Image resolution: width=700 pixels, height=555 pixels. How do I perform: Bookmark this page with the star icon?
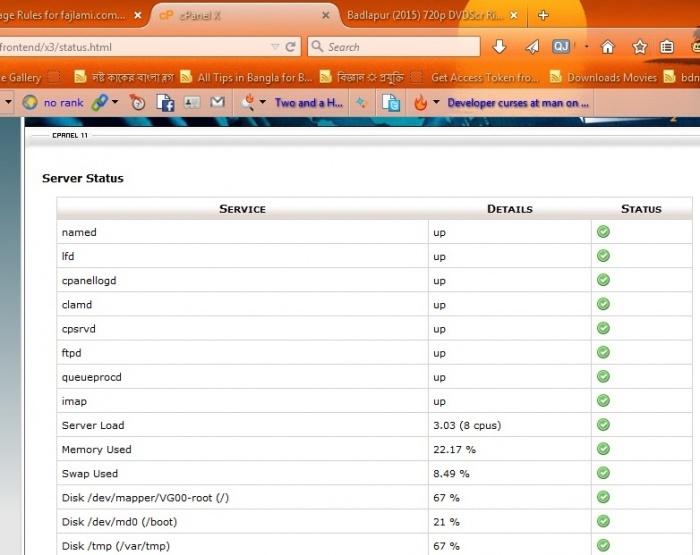(640, 46)
